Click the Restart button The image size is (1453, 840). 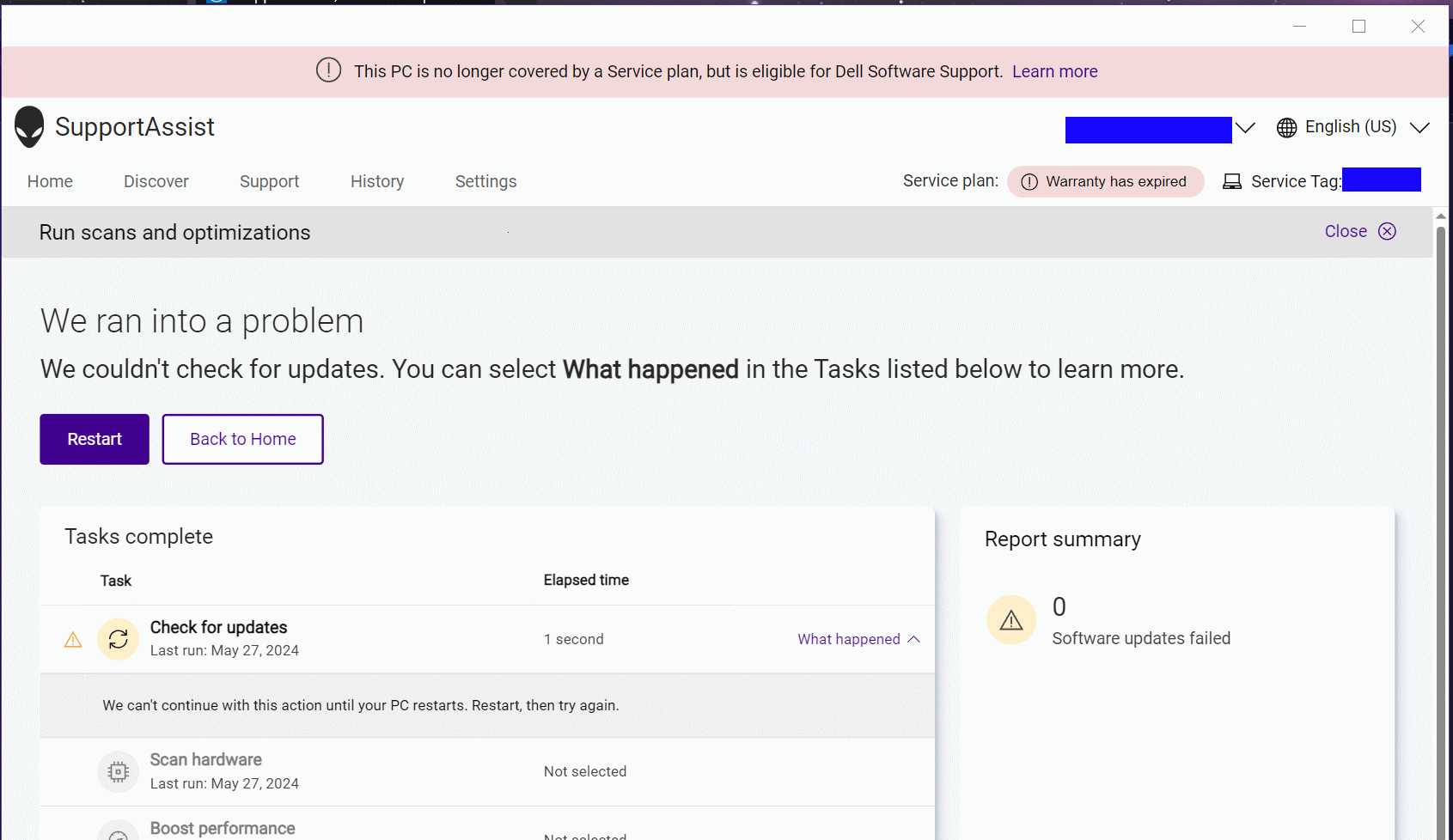[x=94, y=439]
